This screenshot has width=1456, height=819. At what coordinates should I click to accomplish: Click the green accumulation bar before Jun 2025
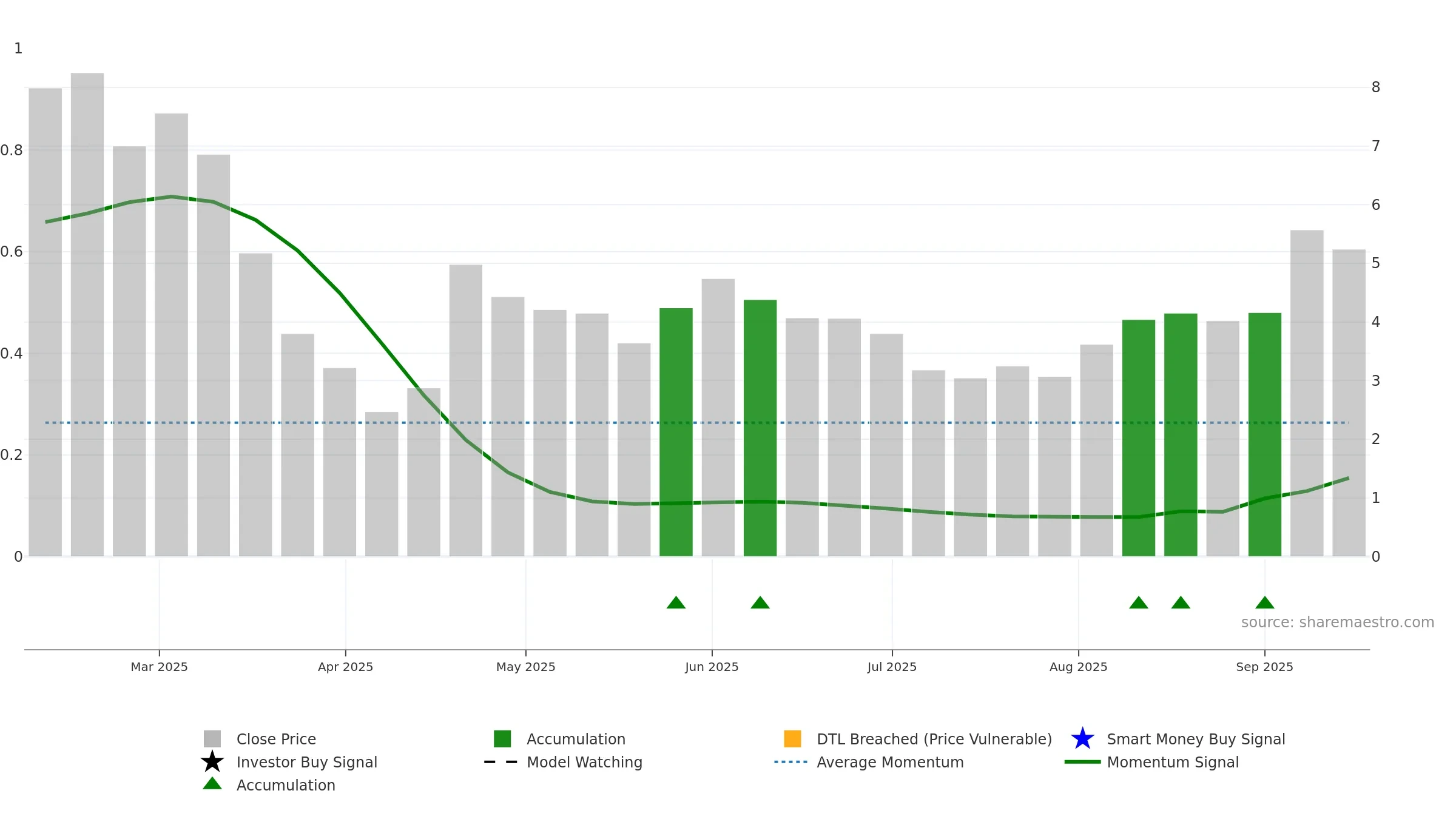pyautogui.click(x=676, y=432)
